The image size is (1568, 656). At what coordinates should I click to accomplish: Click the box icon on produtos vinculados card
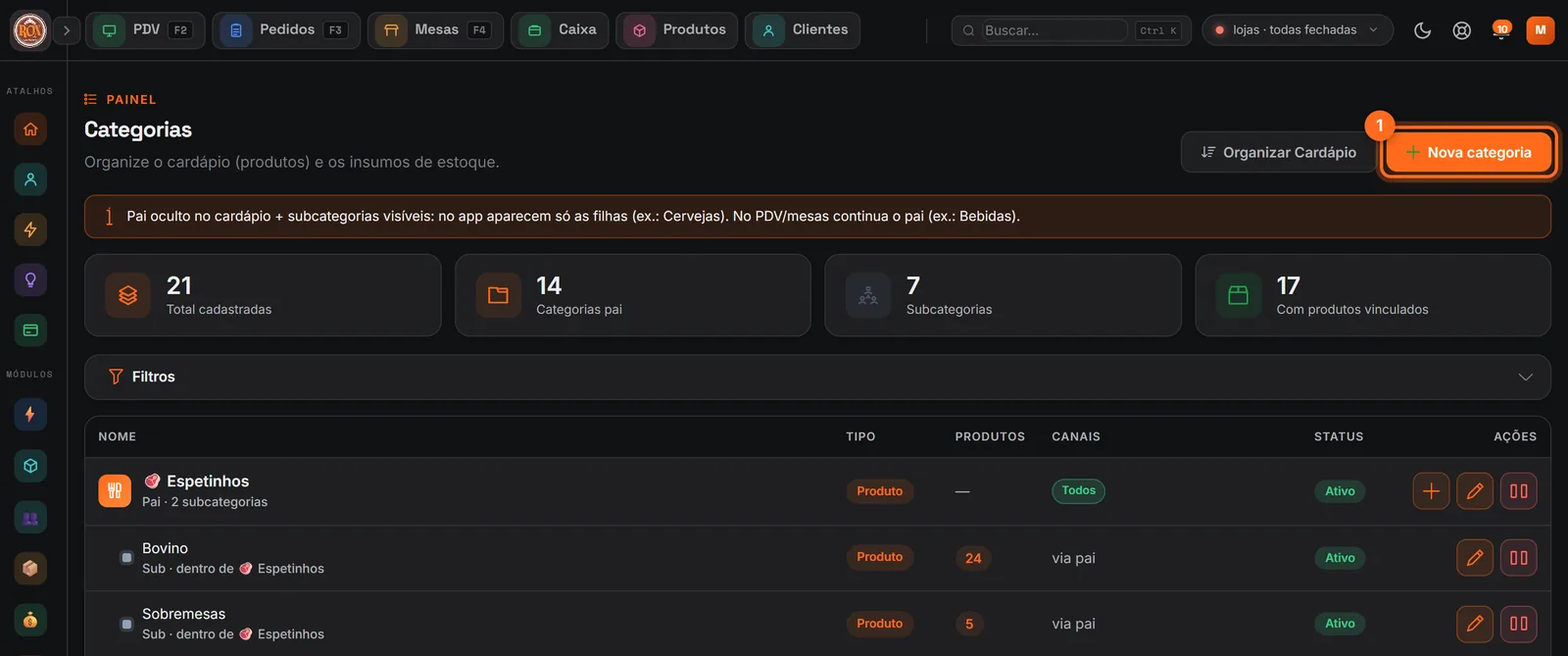point(1238,295)
